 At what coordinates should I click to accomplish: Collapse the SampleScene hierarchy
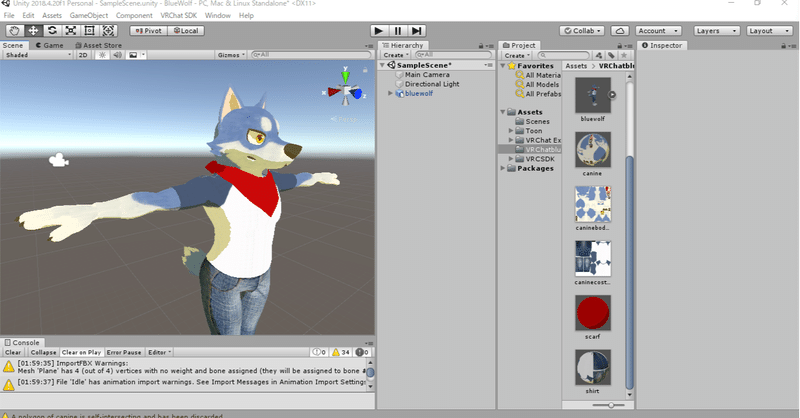click(x=382, y=65)
